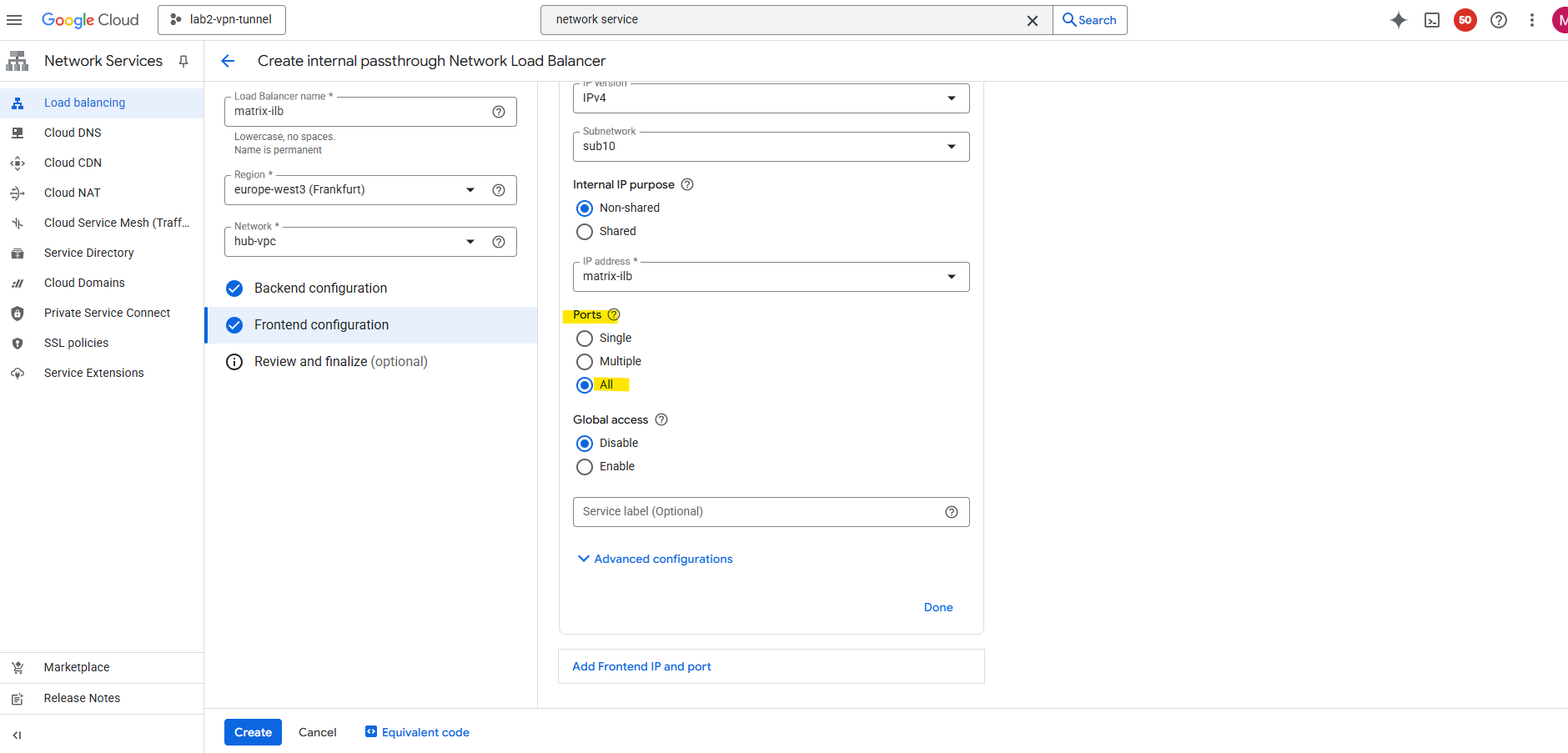Activate Cloud Shell terminal icon
Viewport: 1568px width, 753px height.
[x=1431, y=20]
